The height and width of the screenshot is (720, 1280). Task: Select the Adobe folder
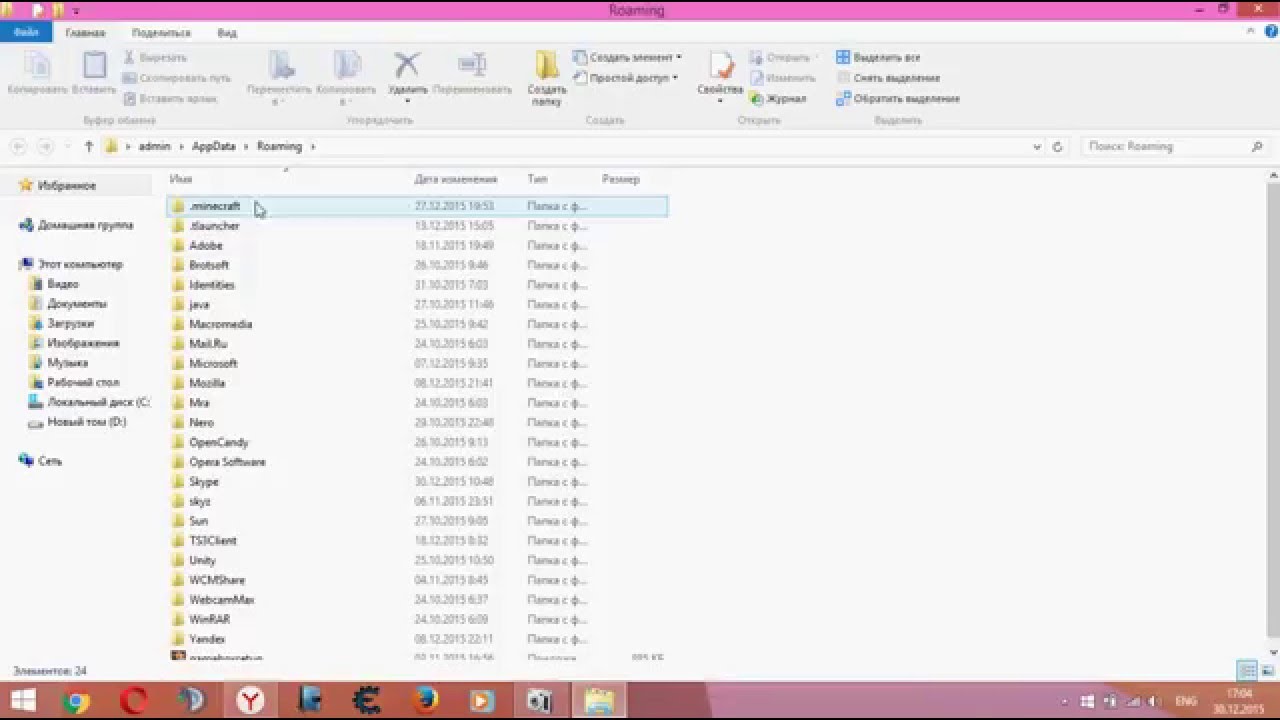(417, 245)
